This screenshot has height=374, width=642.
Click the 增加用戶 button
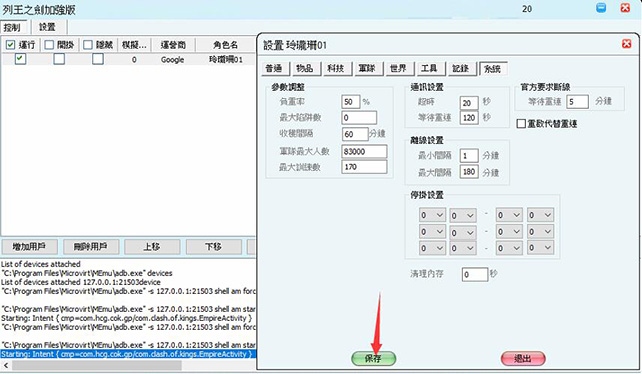(29, 247)
